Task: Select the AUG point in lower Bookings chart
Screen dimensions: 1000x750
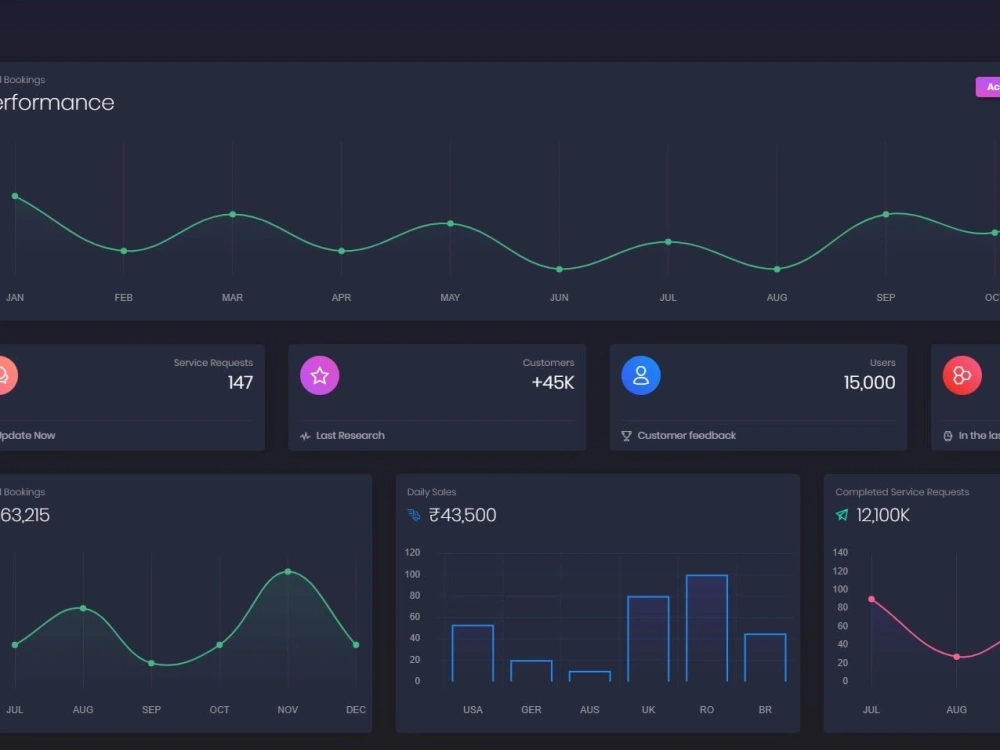Action: pyautogui.click(x=83, y=608)
